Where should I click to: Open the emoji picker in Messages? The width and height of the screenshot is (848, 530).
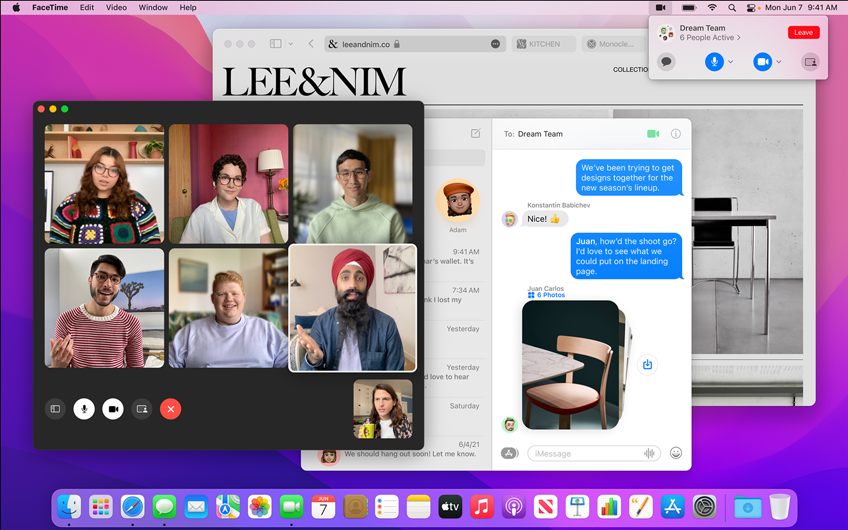click(x=676, y=453)
